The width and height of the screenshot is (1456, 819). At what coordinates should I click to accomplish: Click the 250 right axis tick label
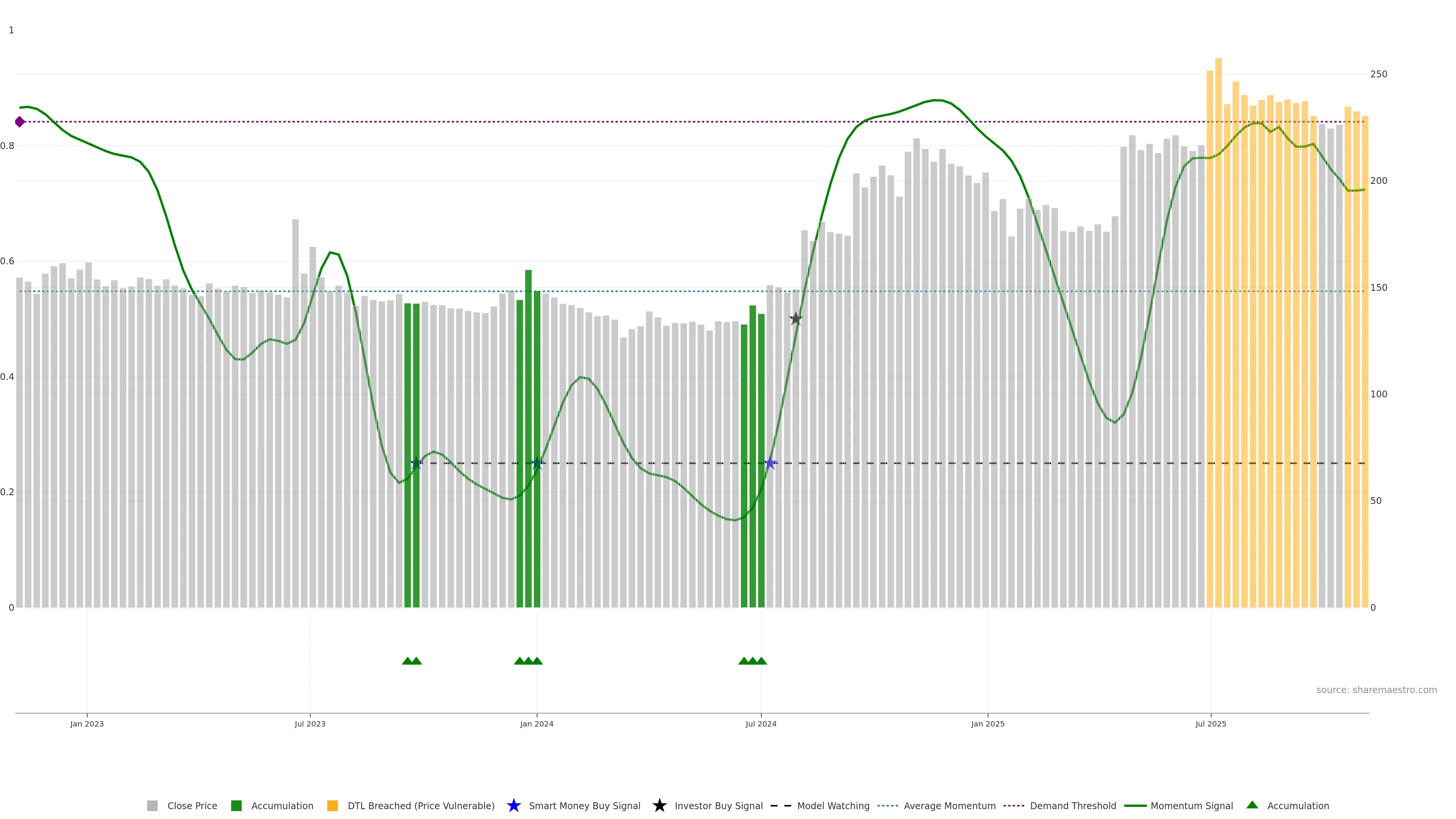(x=1379, y=74)
